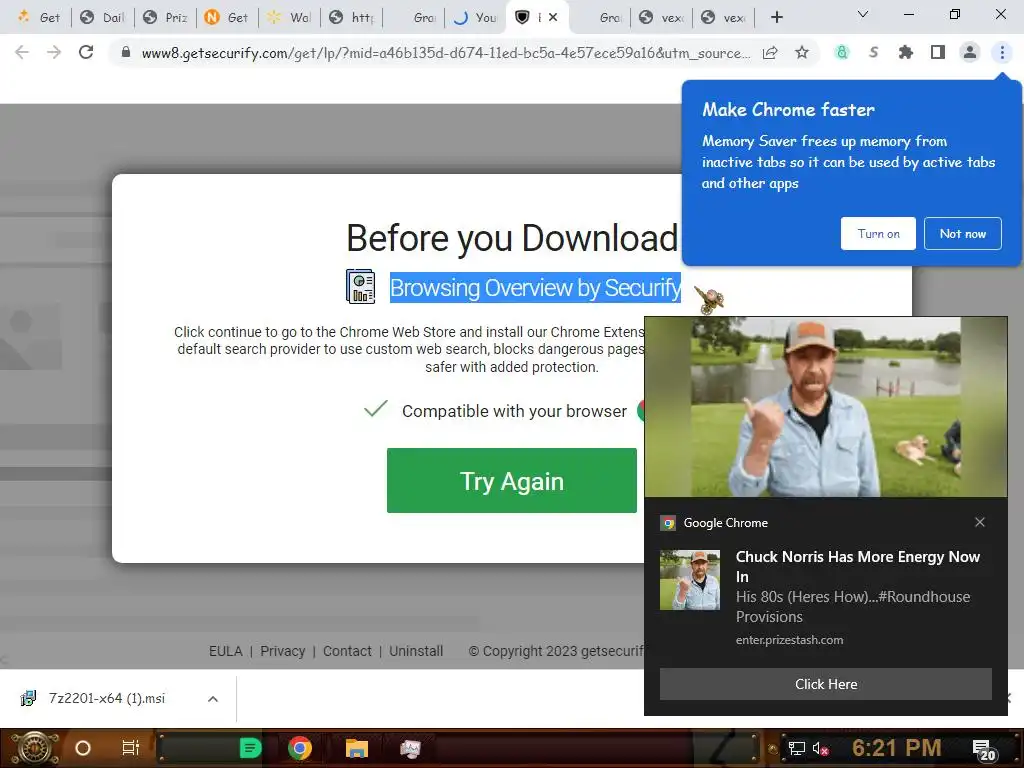Bookmark this page with the star icon
Image resolution: width=1024 pixels, height=768 pixels.
tap(802, 52)
